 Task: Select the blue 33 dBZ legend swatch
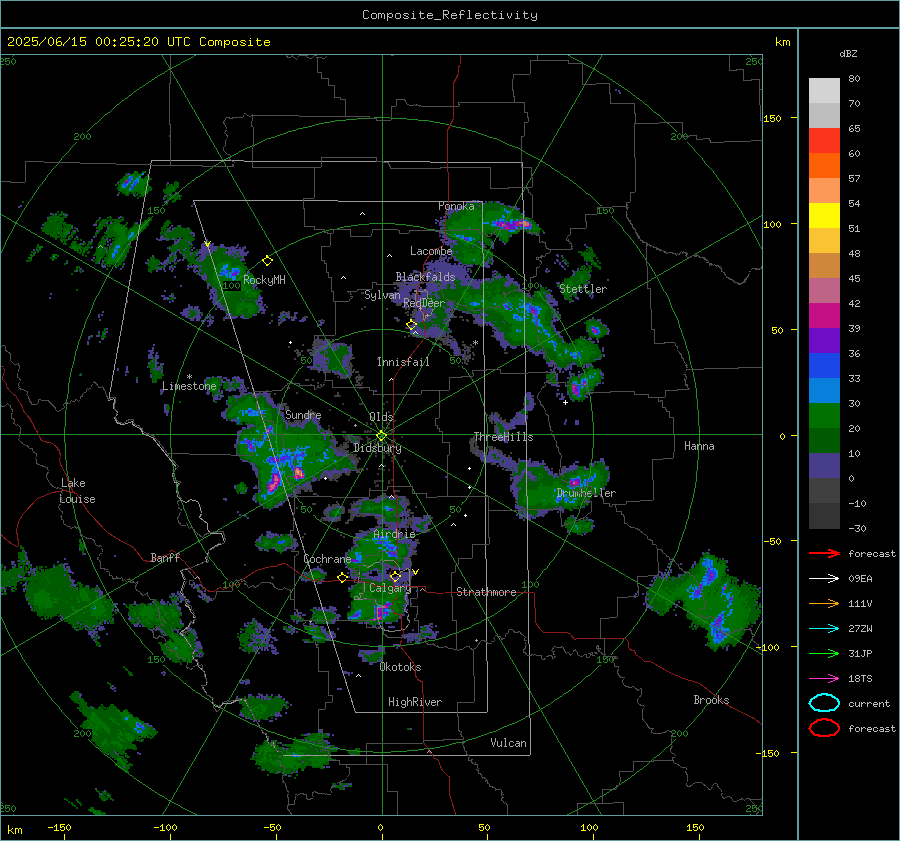click(x=824, y=365)
